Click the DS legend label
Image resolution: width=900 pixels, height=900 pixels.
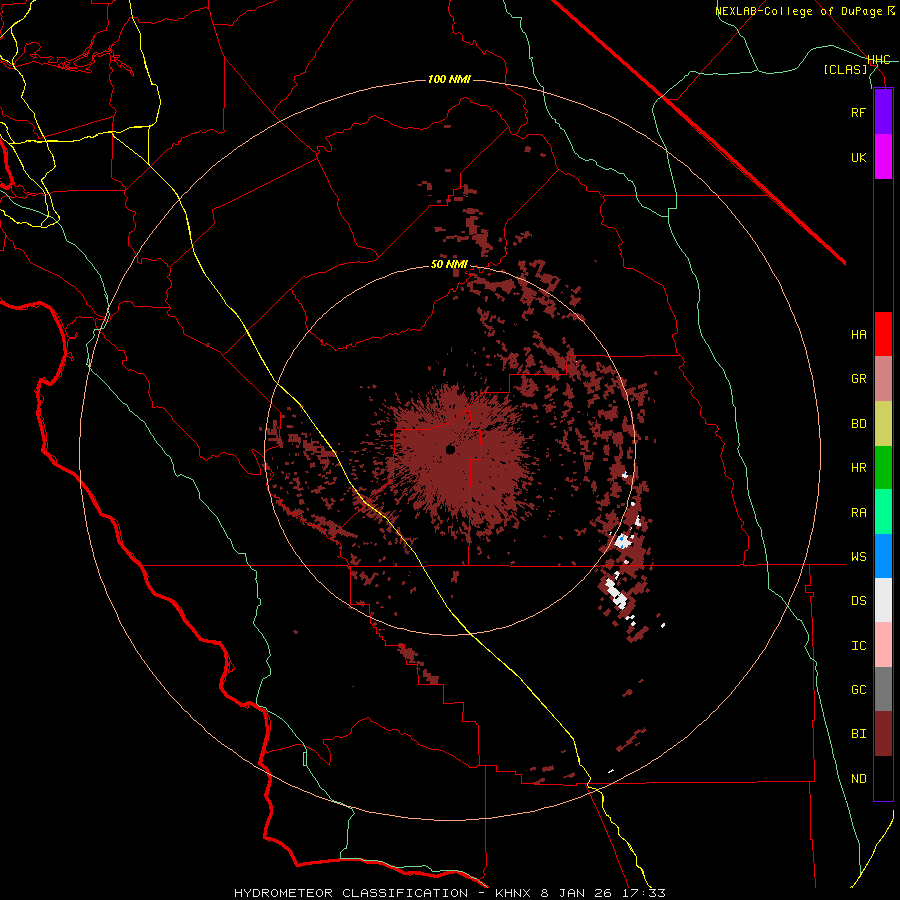coord(858,601)
